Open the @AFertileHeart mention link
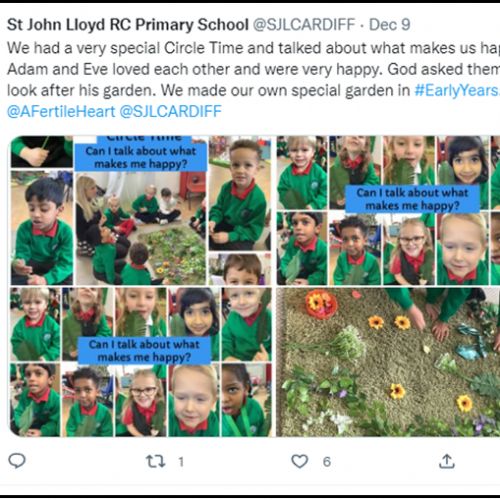 61,111
